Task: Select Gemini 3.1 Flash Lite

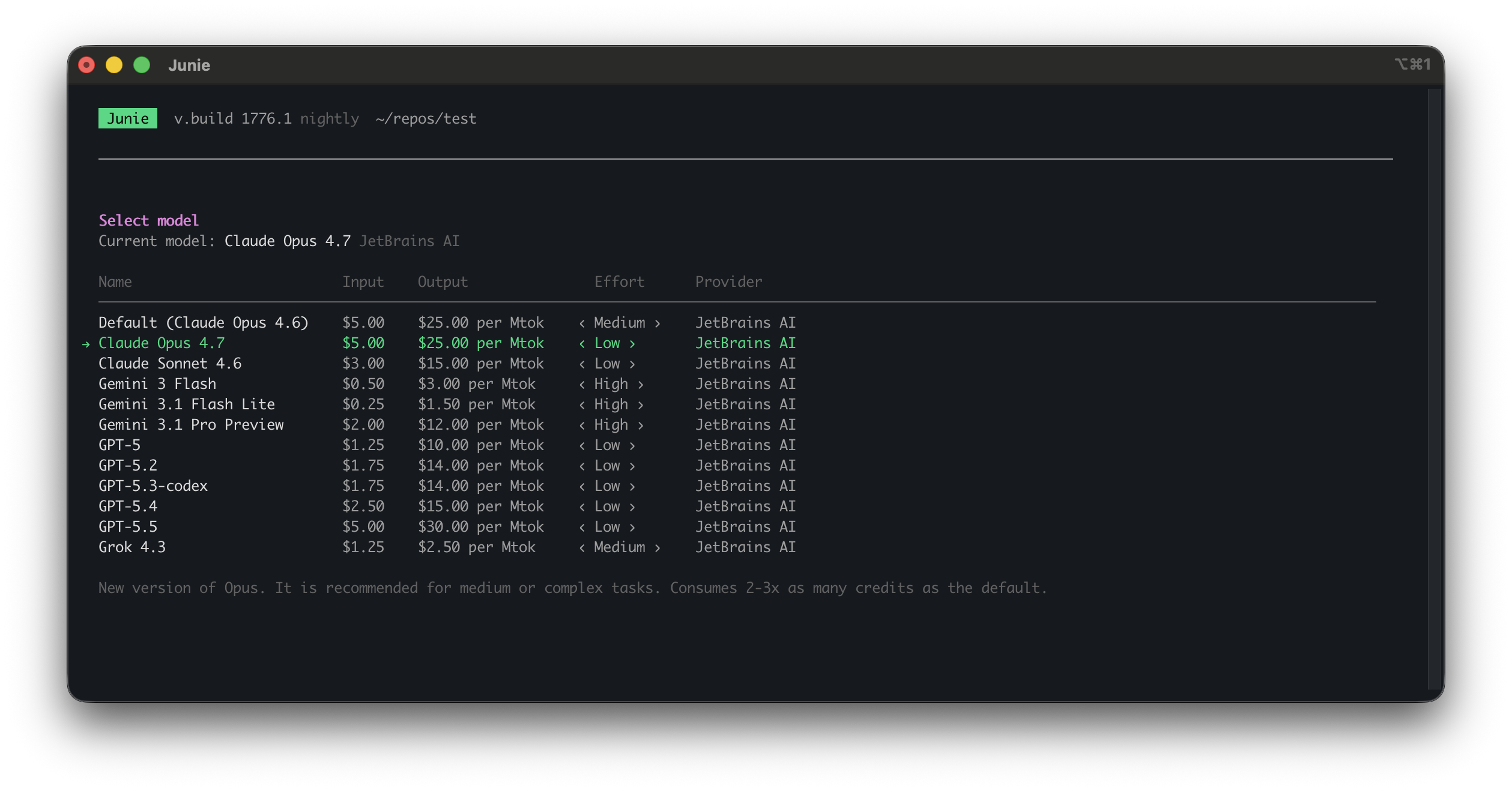Action: point(447,405)
